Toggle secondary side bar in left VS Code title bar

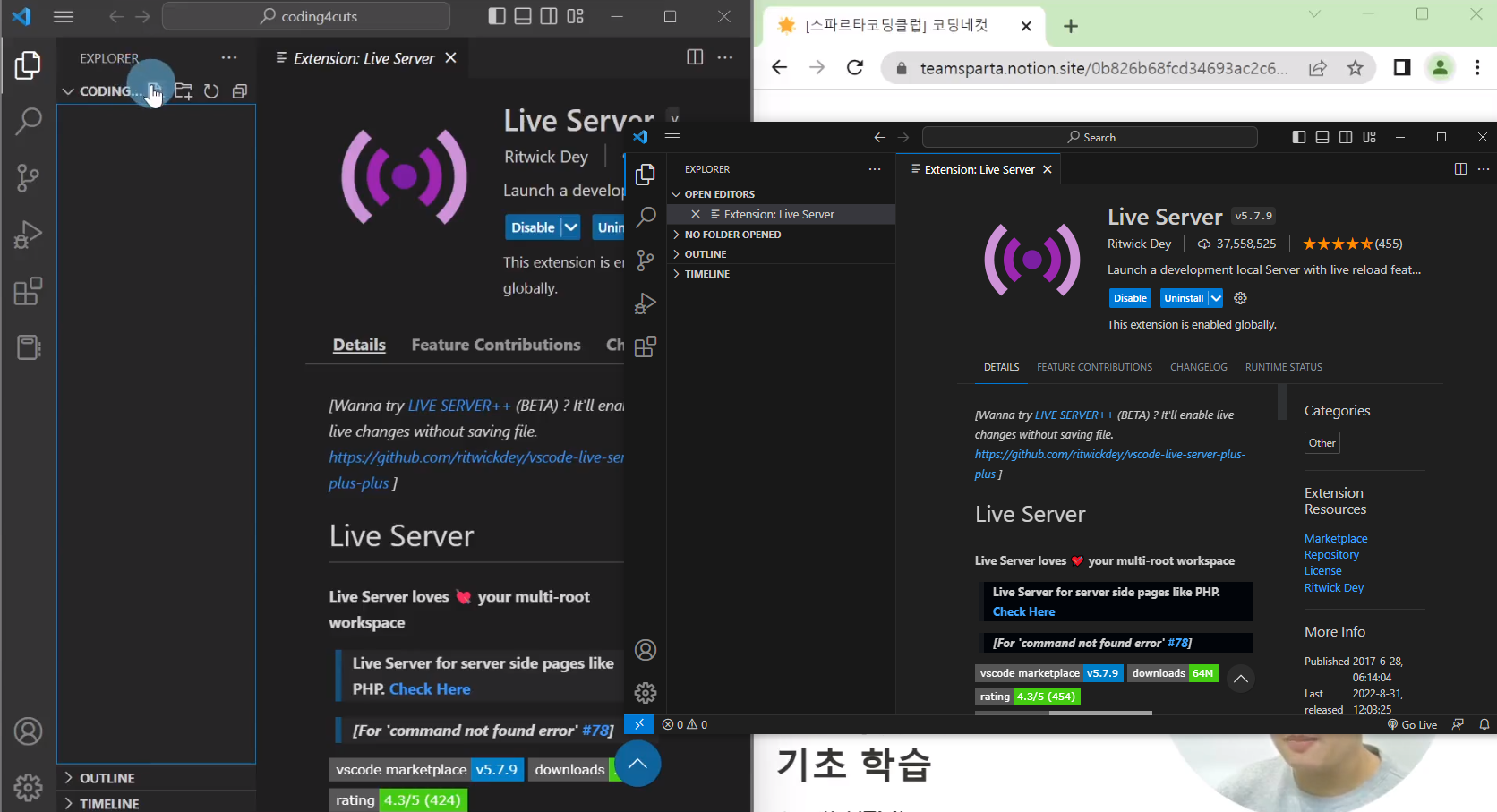click(x=549, y=16)
